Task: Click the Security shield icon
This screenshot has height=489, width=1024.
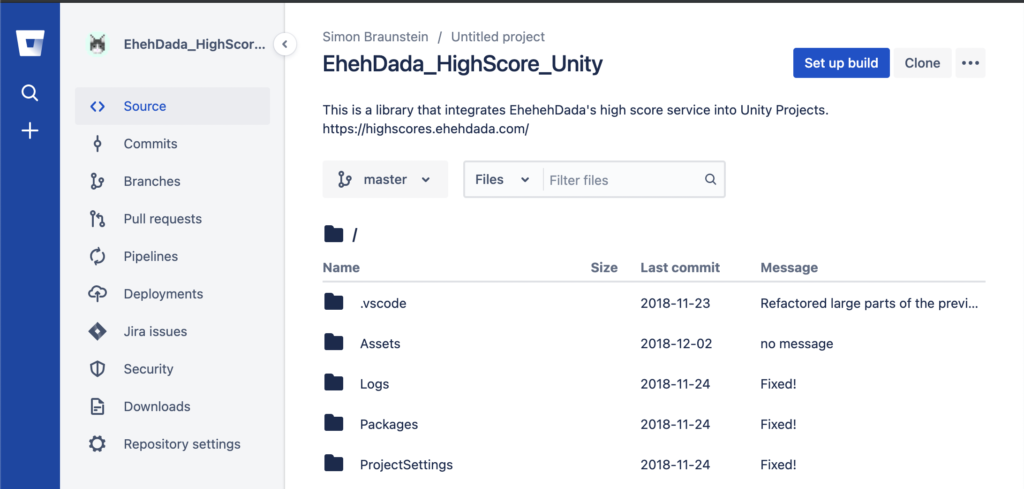Action: (x=97, y=369)
